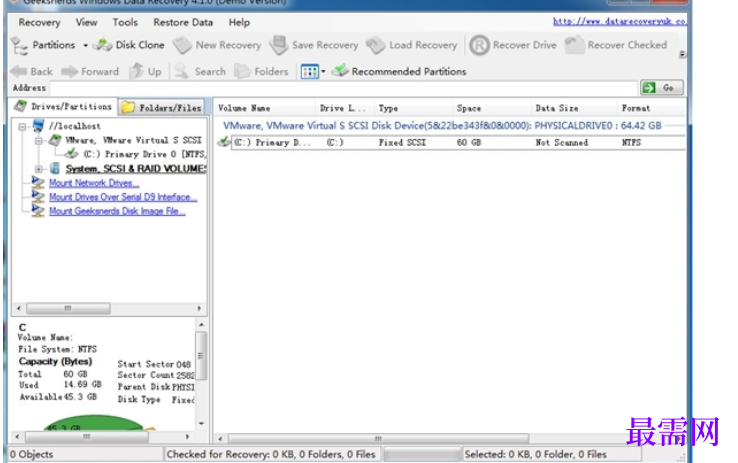Click the 0 Objects status bar entry
Image resolution: width=738 pixels, height=463 pixels.
pyautogui.click(x=32, y=455)
